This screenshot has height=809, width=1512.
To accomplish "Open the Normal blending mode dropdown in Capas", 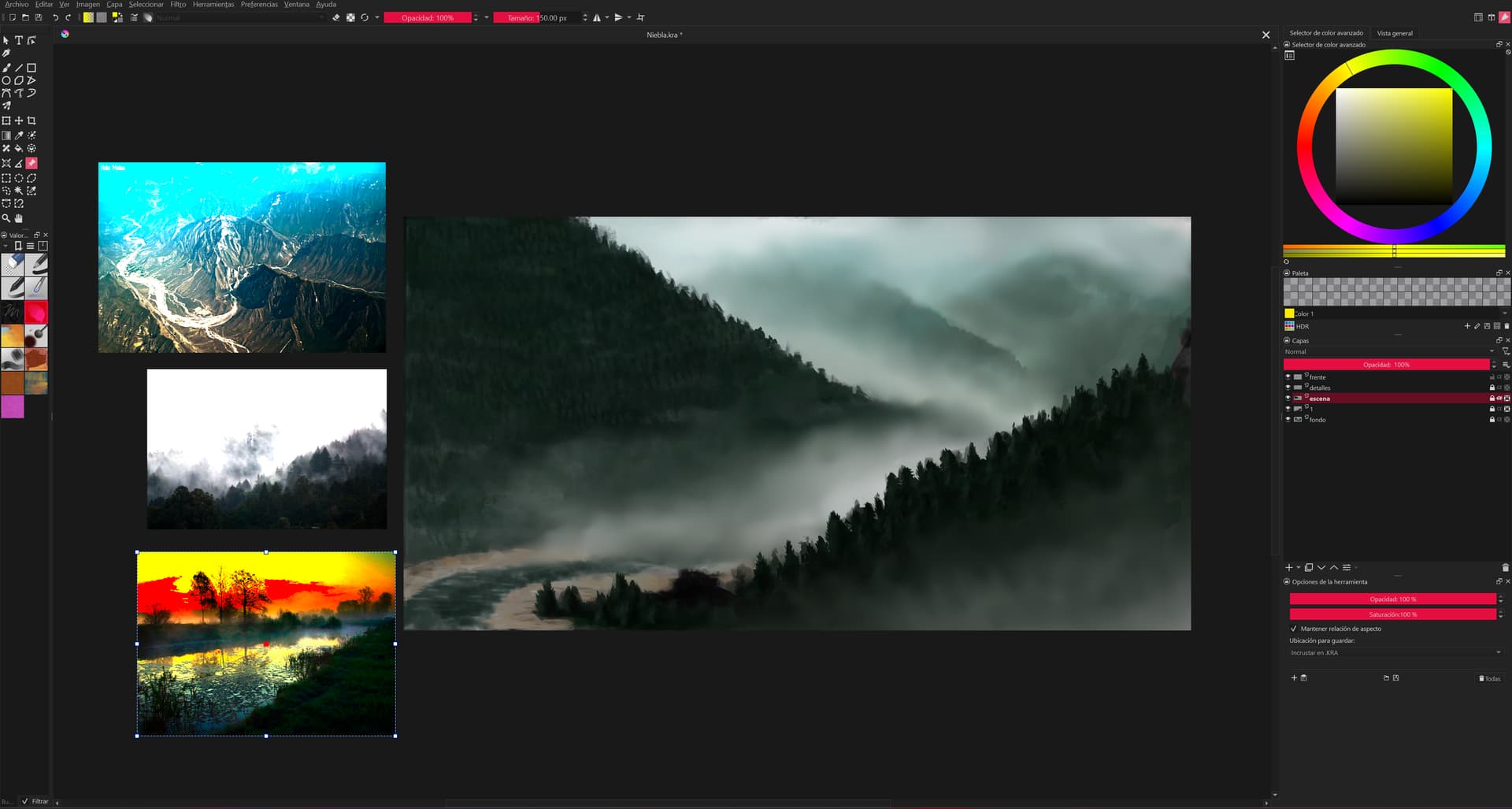I will point(1388,352).
